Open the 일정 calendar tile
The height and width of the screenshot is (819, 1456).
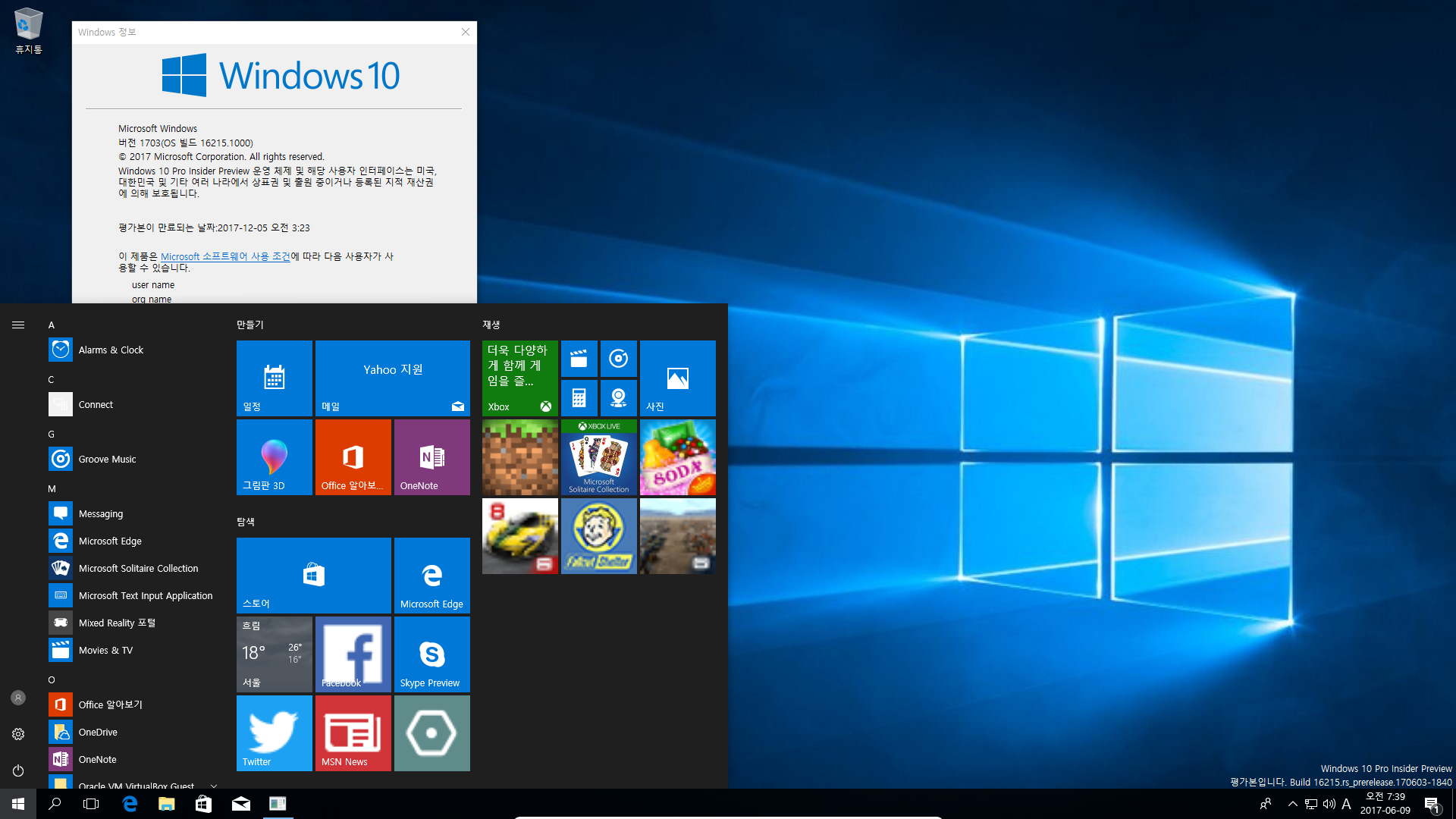click(275, 378)
